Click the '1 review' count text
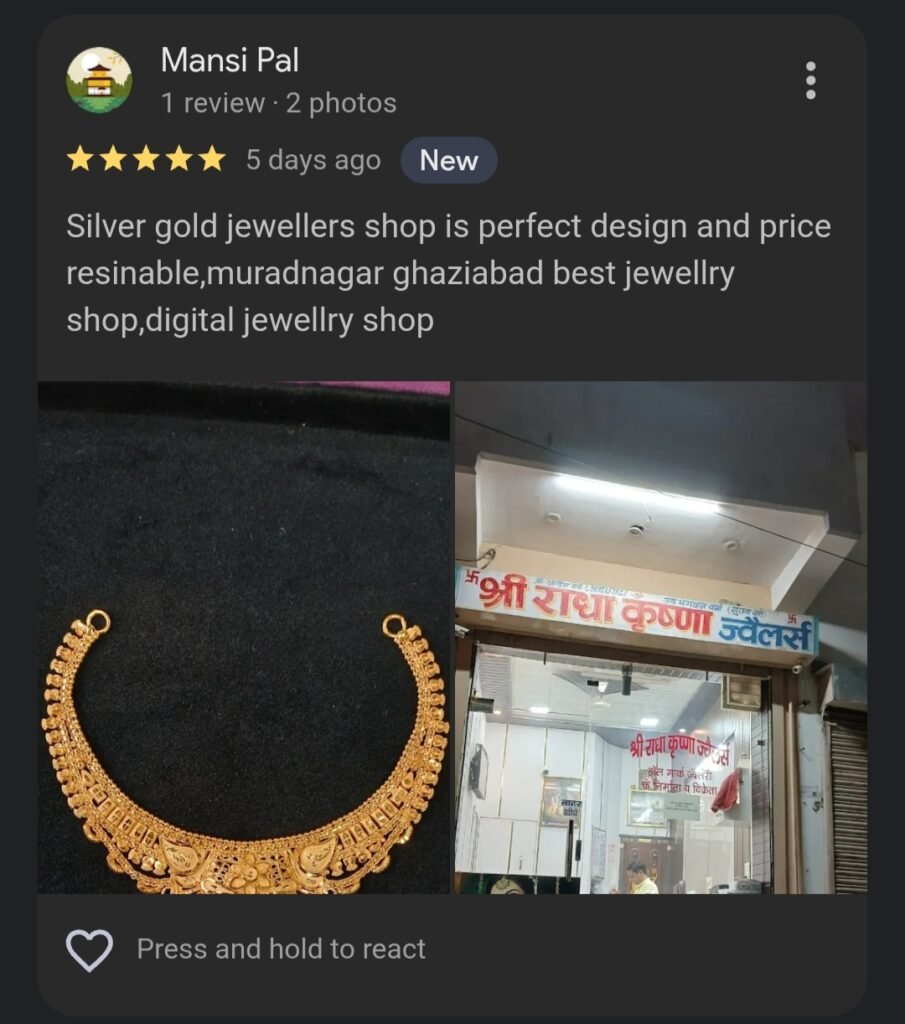 [x=213, y=103]
